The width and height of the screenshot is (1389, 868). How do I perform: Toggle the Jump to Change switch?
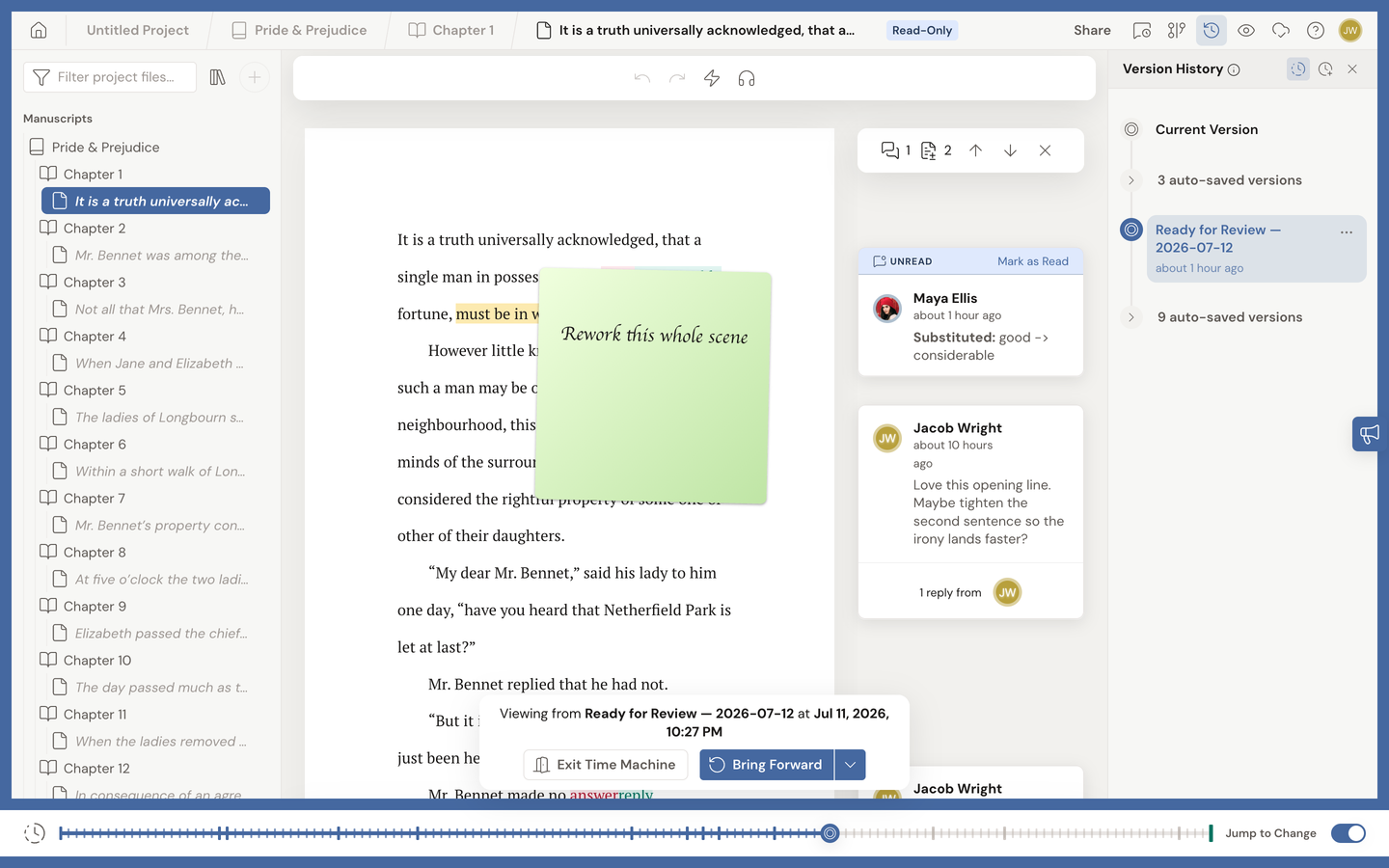(1348, 833)
